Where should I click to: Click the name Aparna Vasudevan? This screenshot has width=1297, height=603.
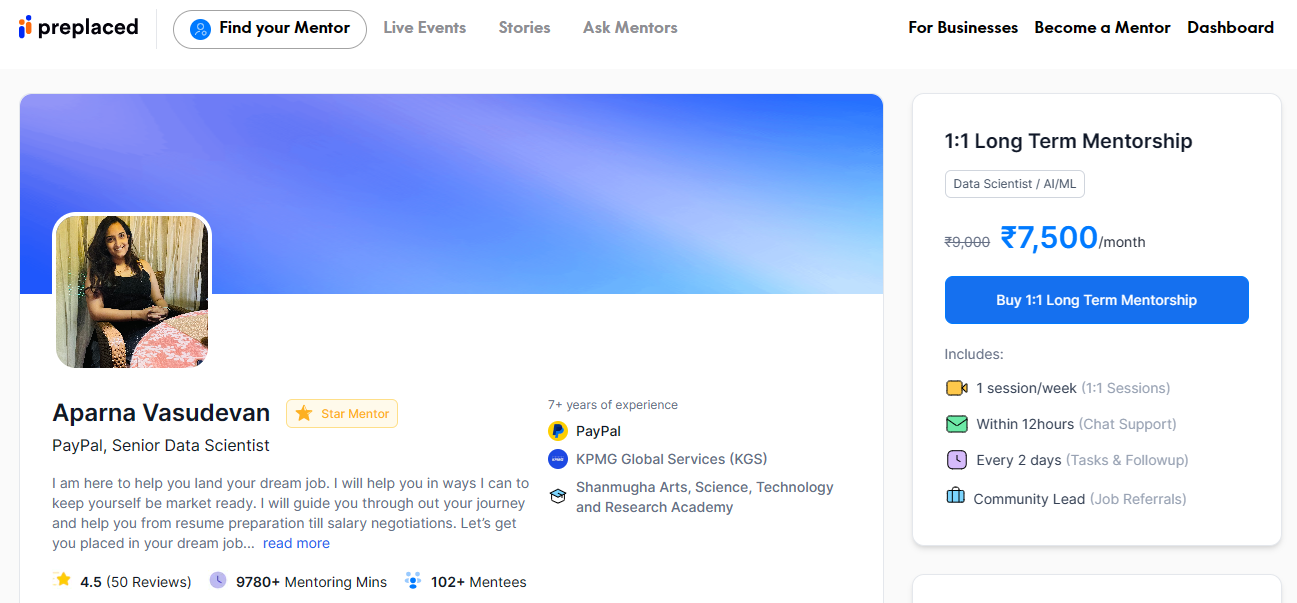click(x=161, y=413)
